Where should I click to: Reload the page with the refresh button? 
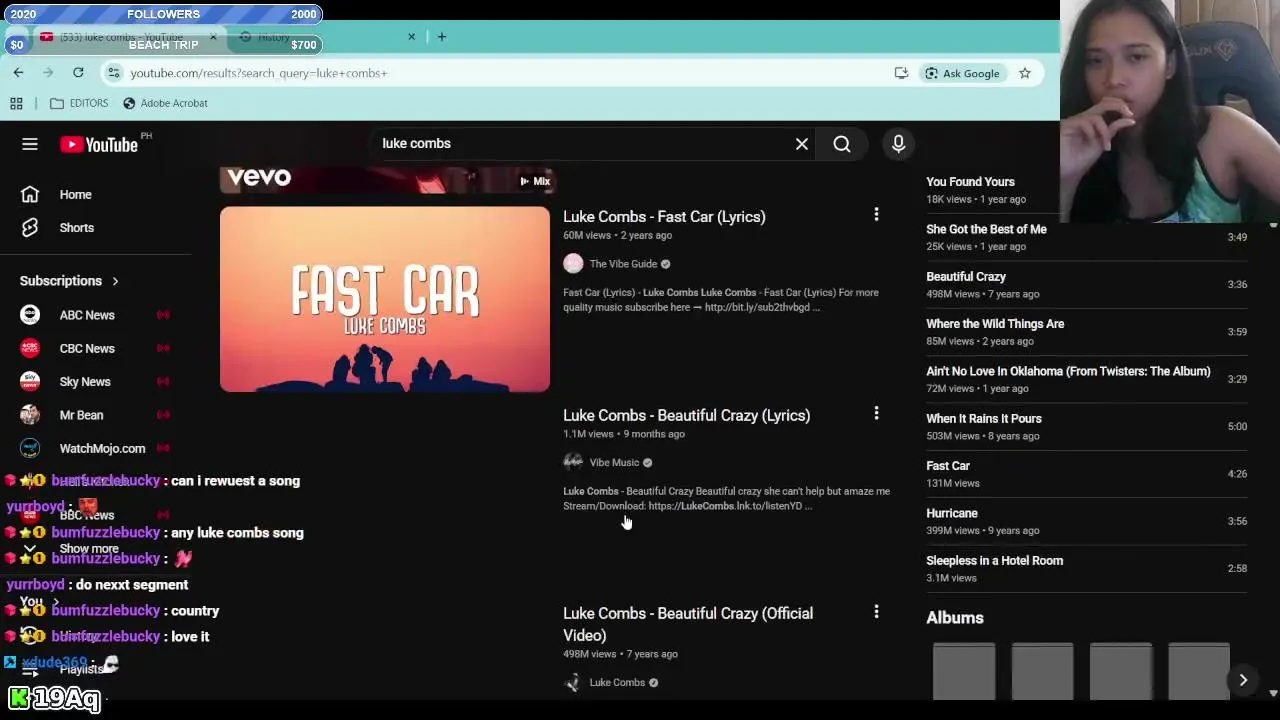pos(78,73)
